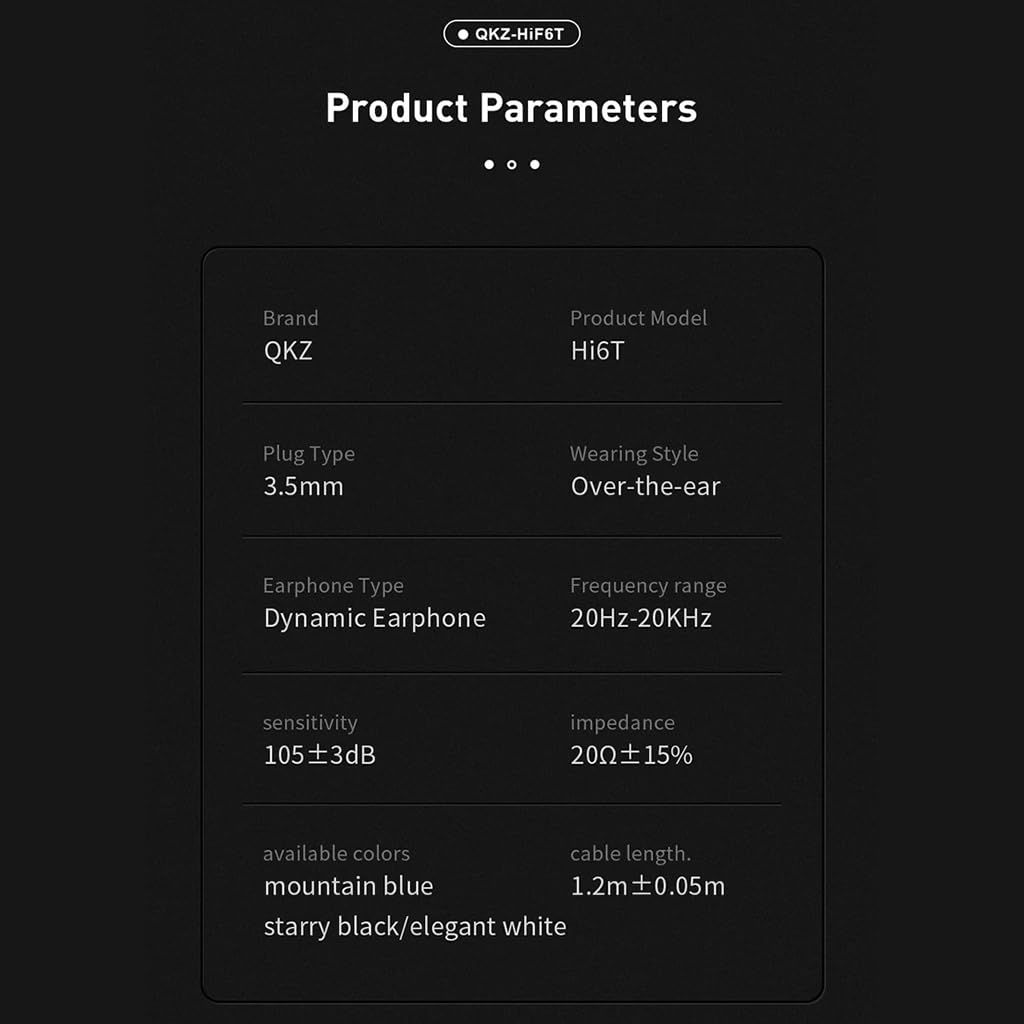Click the 105±3dB sensitivity value
The height and width of the screenshot is (1024, 1024).
coord(319,755)
